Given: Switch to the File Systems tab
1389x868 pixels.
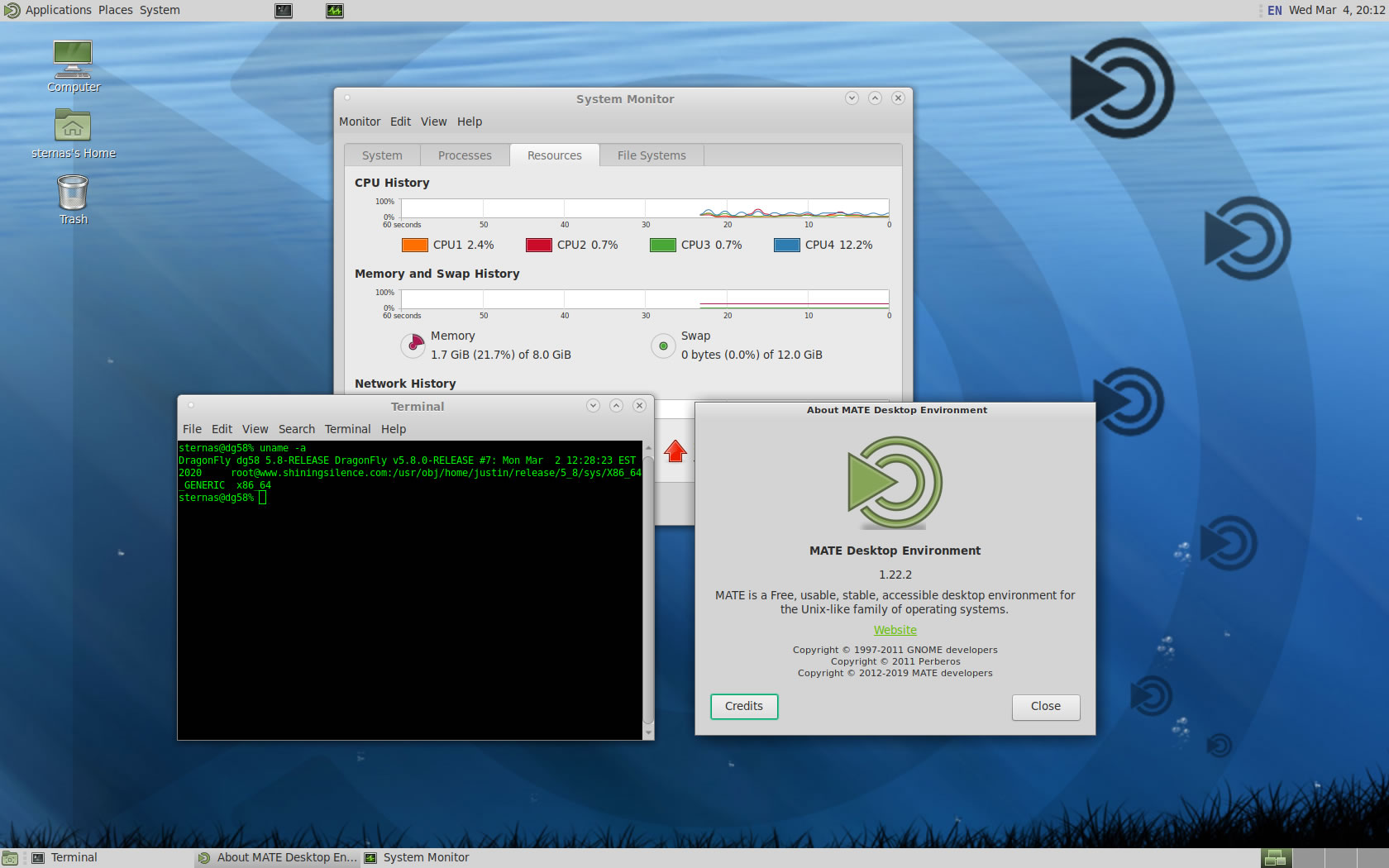Looking at the screenshot, I should [x=652, y=155].
